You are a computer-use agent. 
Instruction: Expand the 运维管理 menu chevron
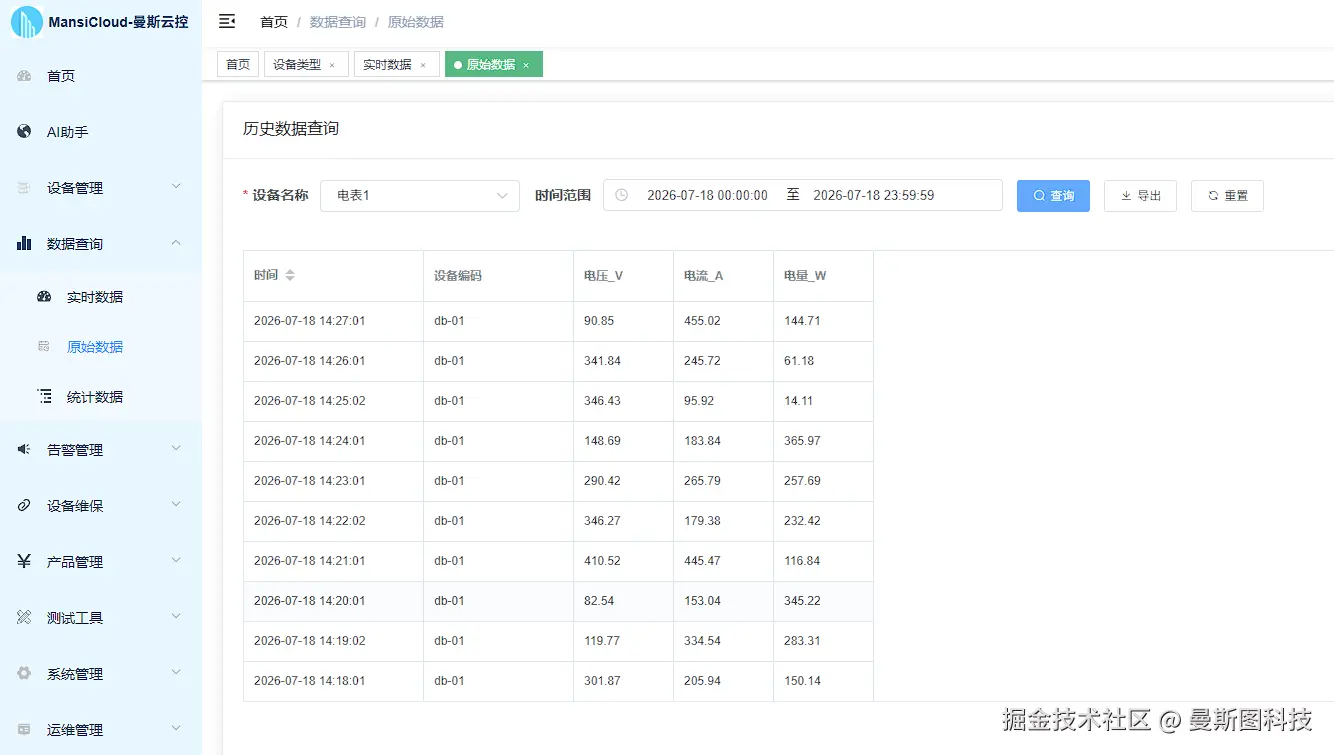click(177, 729)
